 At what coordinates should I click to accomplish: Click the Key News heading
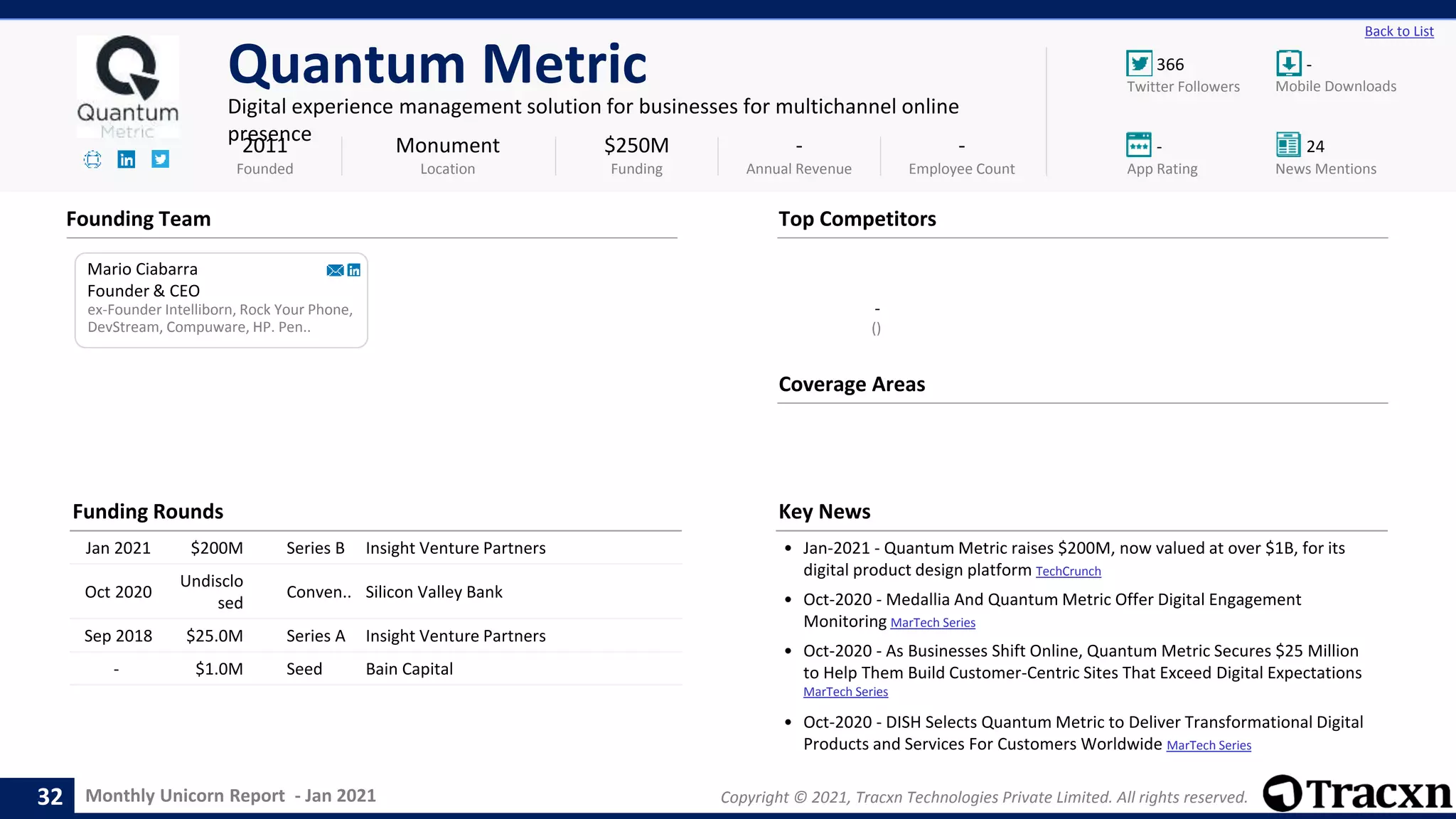coord(825,512)
